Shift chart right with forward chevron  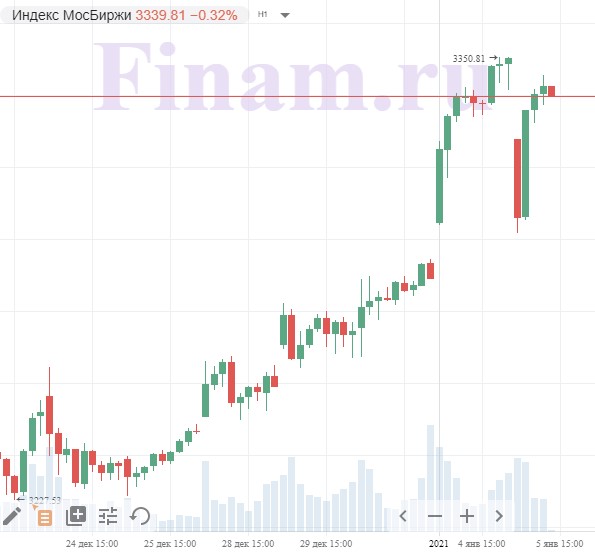tap(499, 516)
